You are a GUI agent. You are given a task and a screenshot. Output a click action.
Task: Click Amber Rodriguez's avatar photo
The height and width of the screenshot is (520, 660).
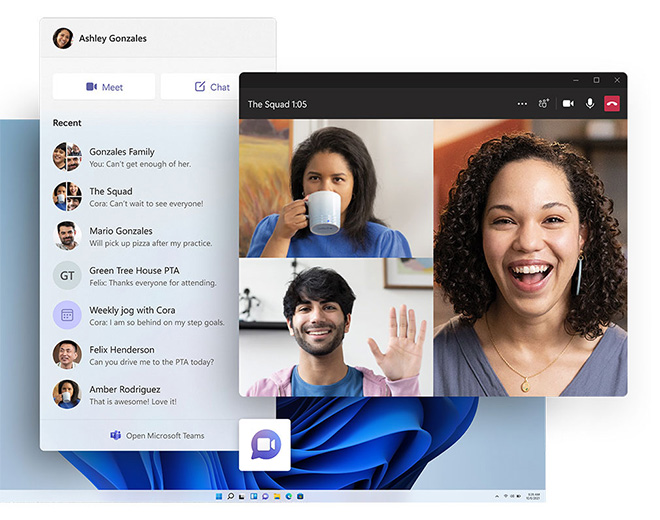(67, 394)
